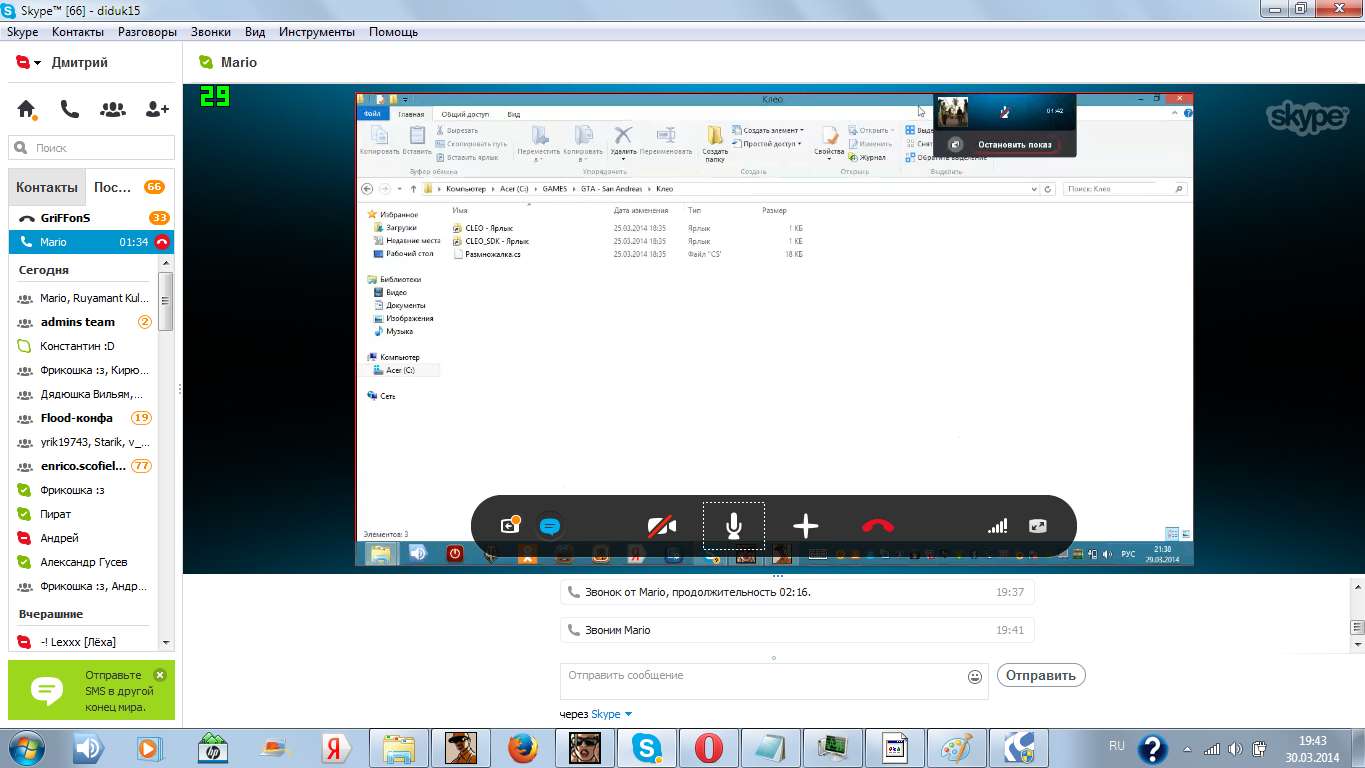This screenshot has height=768, width=1365.
Task: Open the admins team group chat
Action: (x=84, y=322)
